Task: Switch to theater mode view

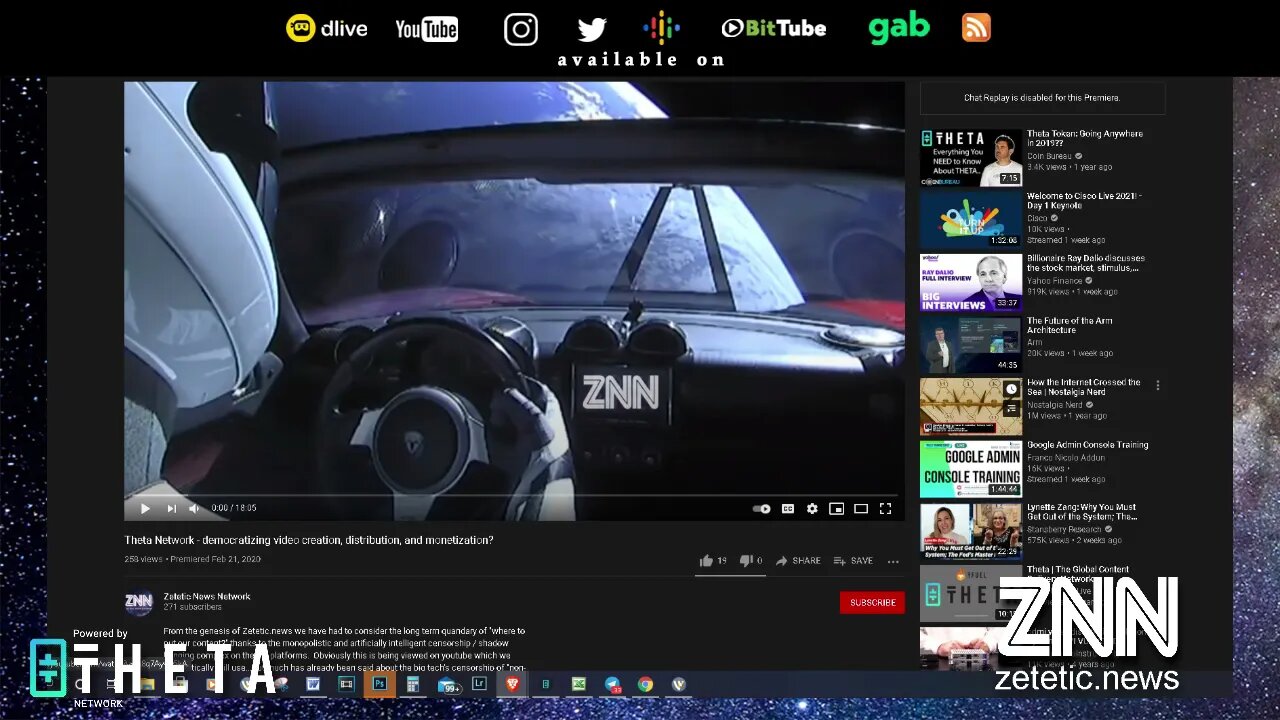Action: click(x=860, y=509)
